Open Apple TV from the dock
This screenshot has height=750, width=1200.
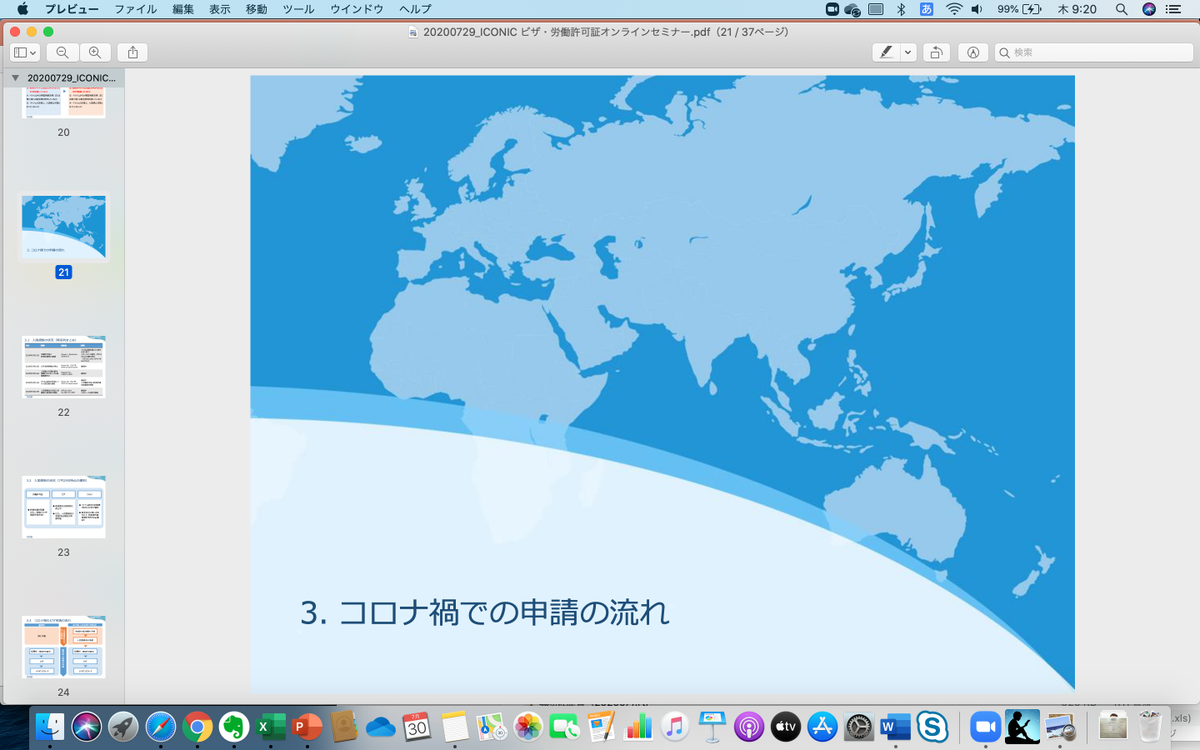[x=785, y=726]
